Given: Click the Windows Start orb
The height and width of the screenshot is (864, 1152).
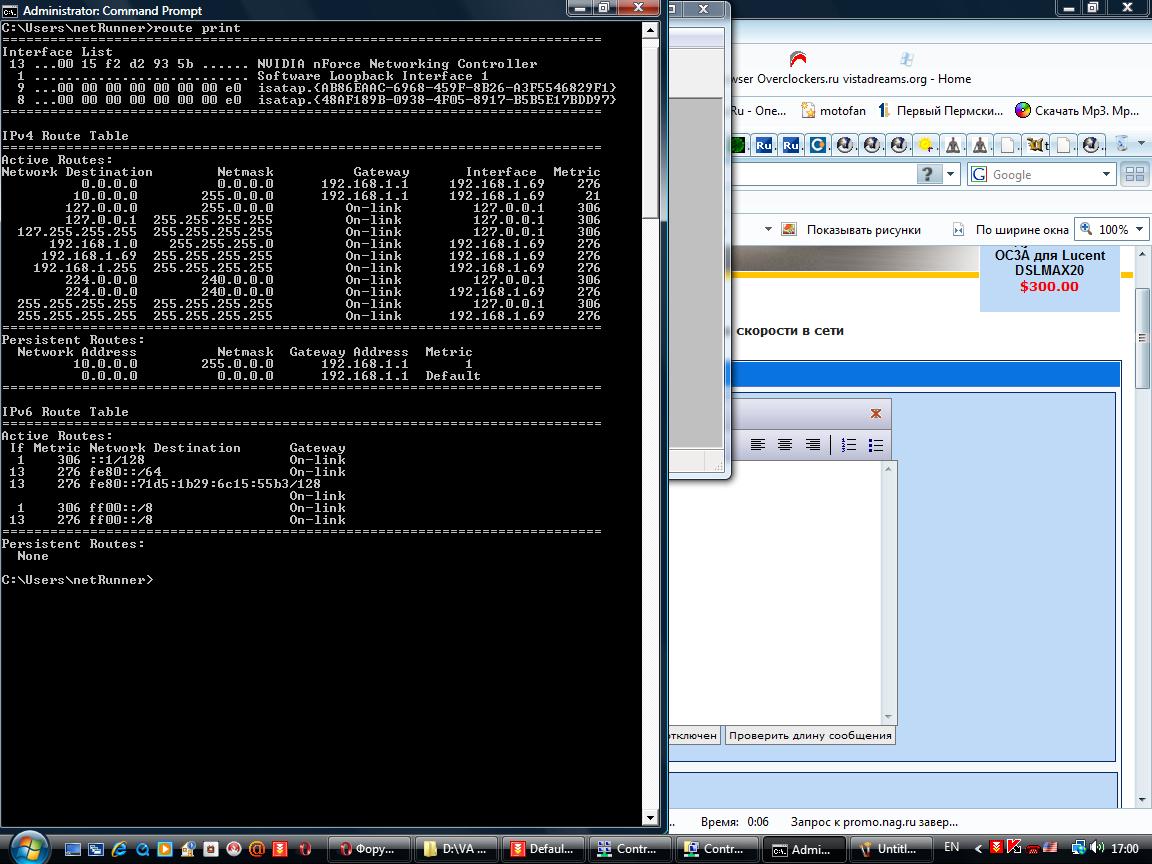Looking at the screenshot, I should tap(28, 848).
